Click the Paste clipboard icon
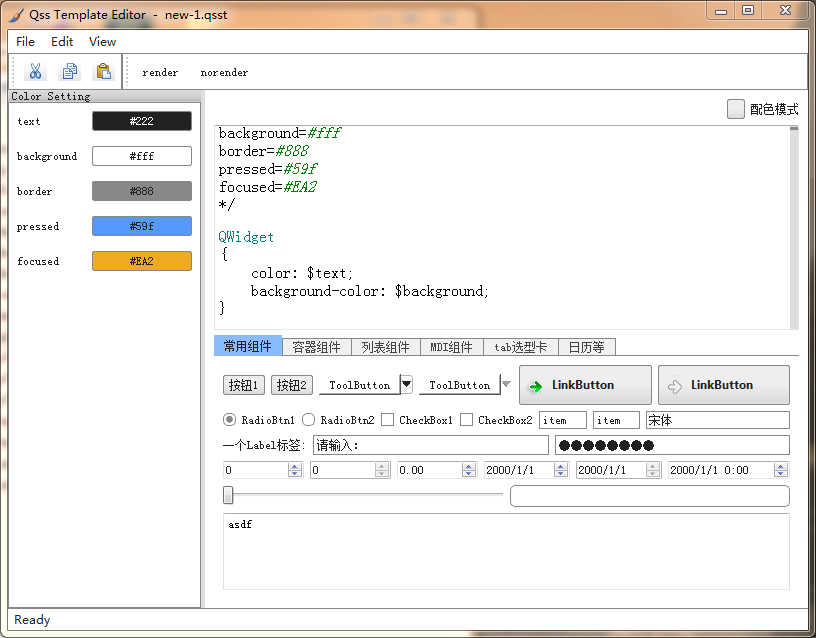The width and height of the screenshot is (816, 638). tap(103, 71)
